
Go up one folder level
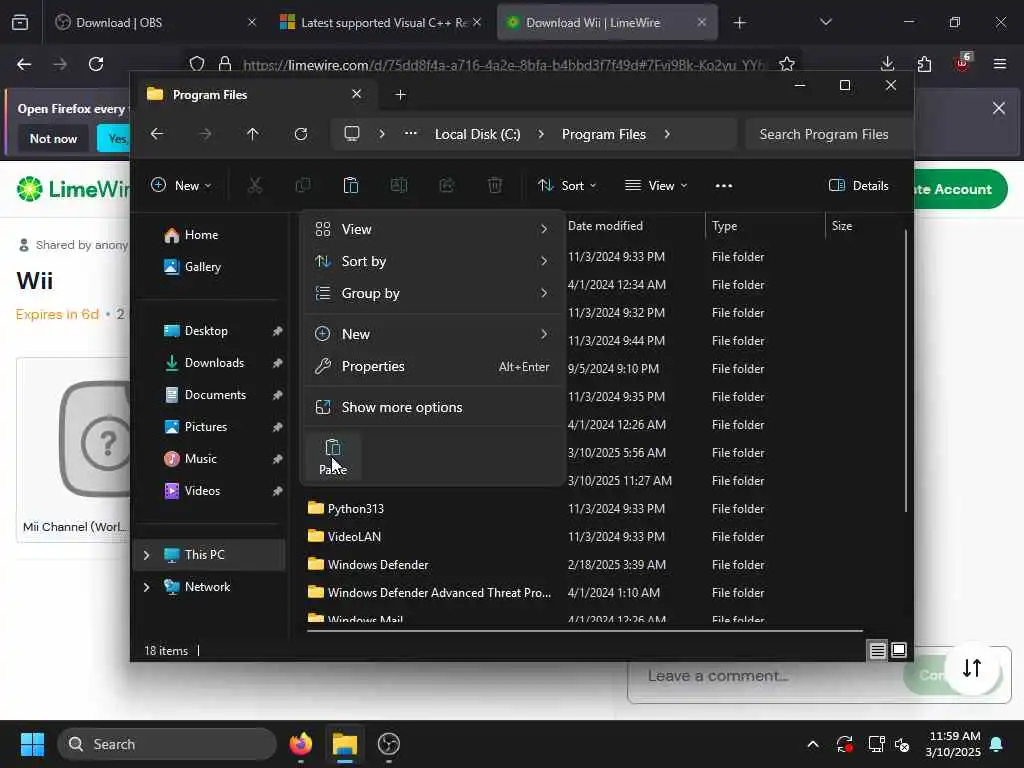(253, 134)
